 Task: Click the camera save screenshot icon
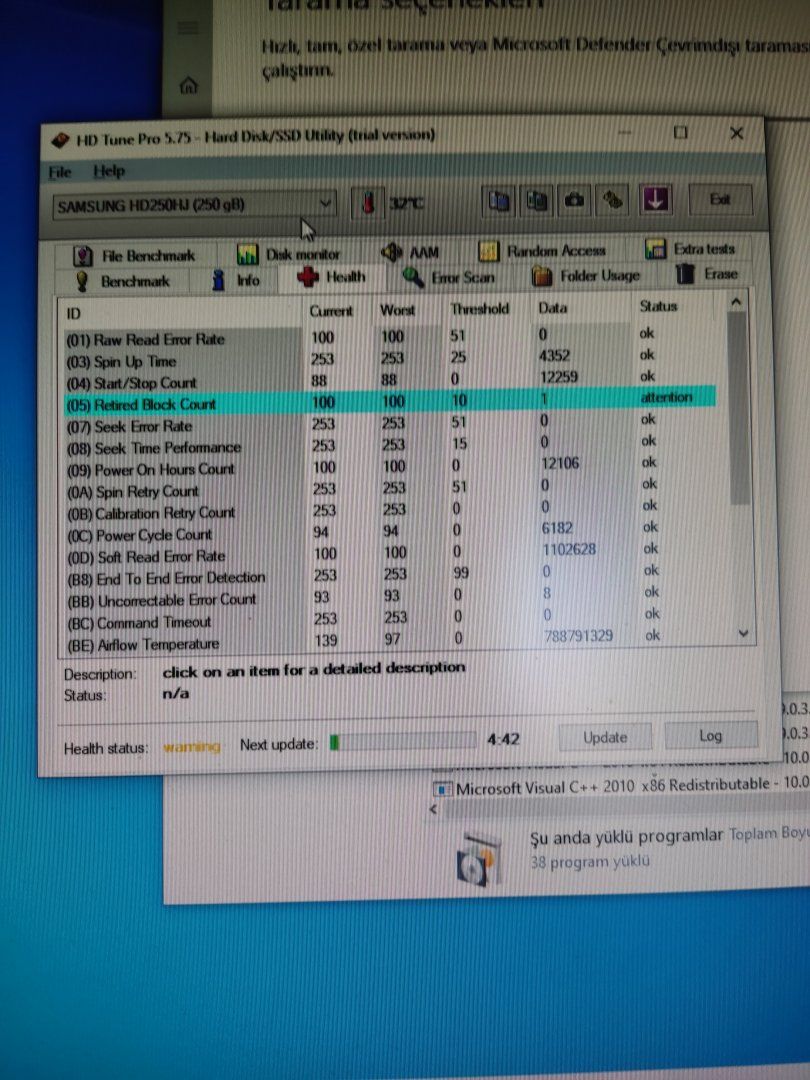[574, 200]
